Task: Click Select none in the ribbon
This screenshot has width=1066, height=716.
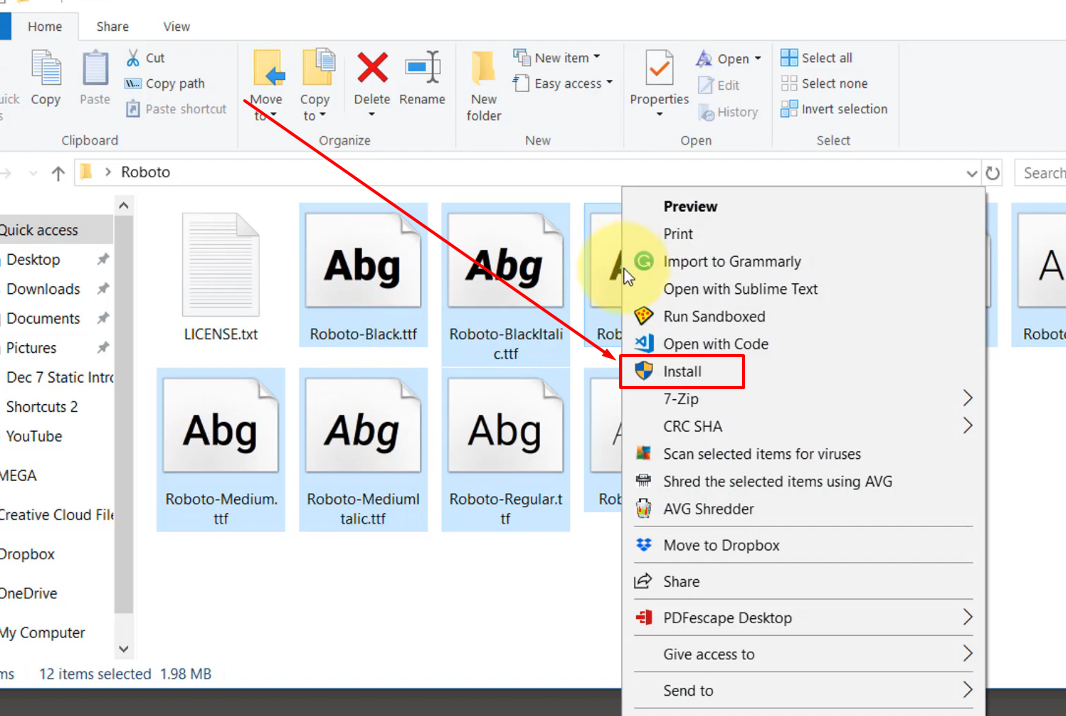Action: 824,84
